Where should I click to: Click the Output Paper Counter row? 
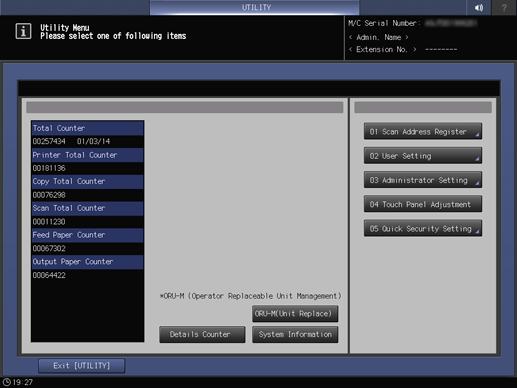coord(87,262)
